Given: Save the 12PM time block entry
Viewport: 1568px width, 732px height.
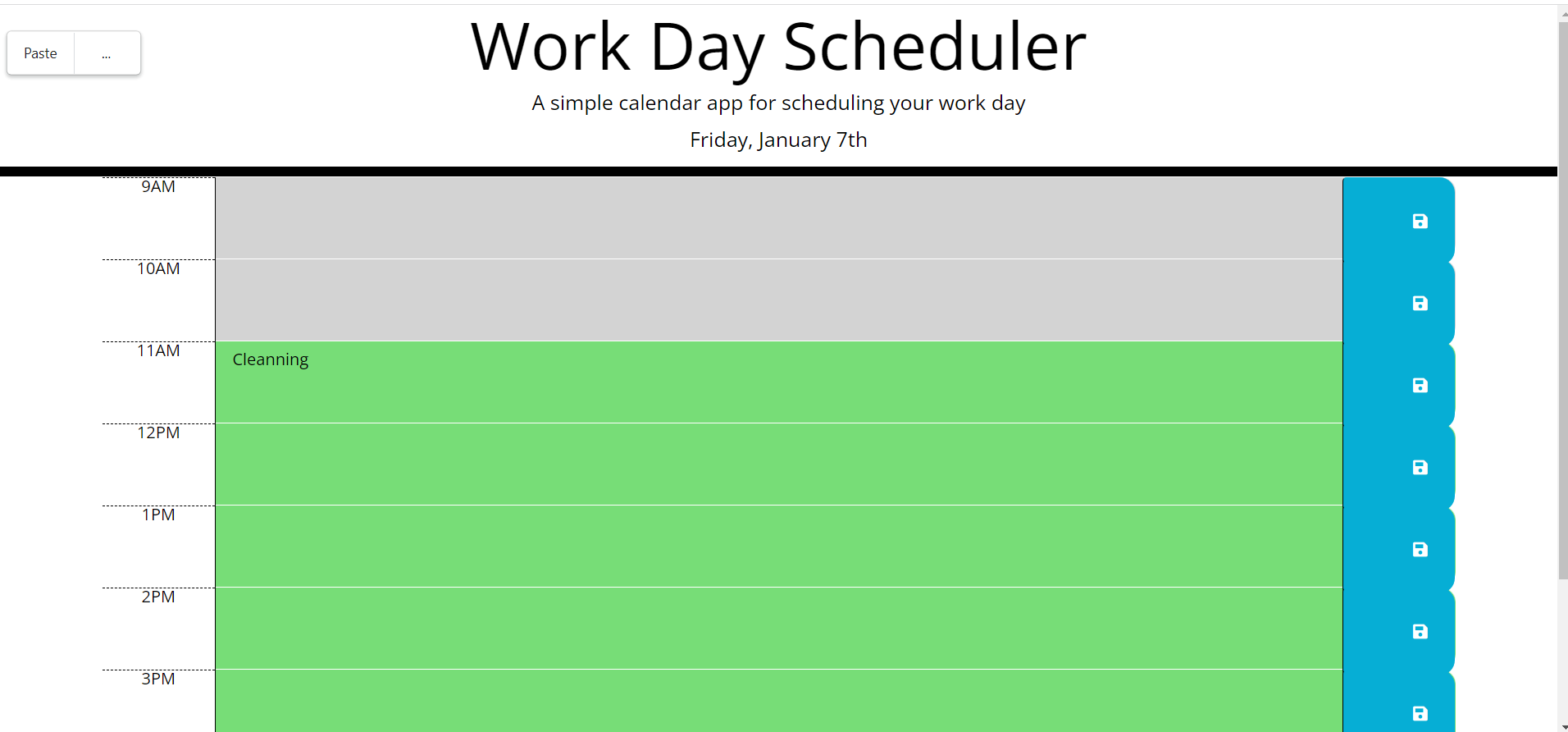Looking at the screenshot, I should [x=1420, y=467].
